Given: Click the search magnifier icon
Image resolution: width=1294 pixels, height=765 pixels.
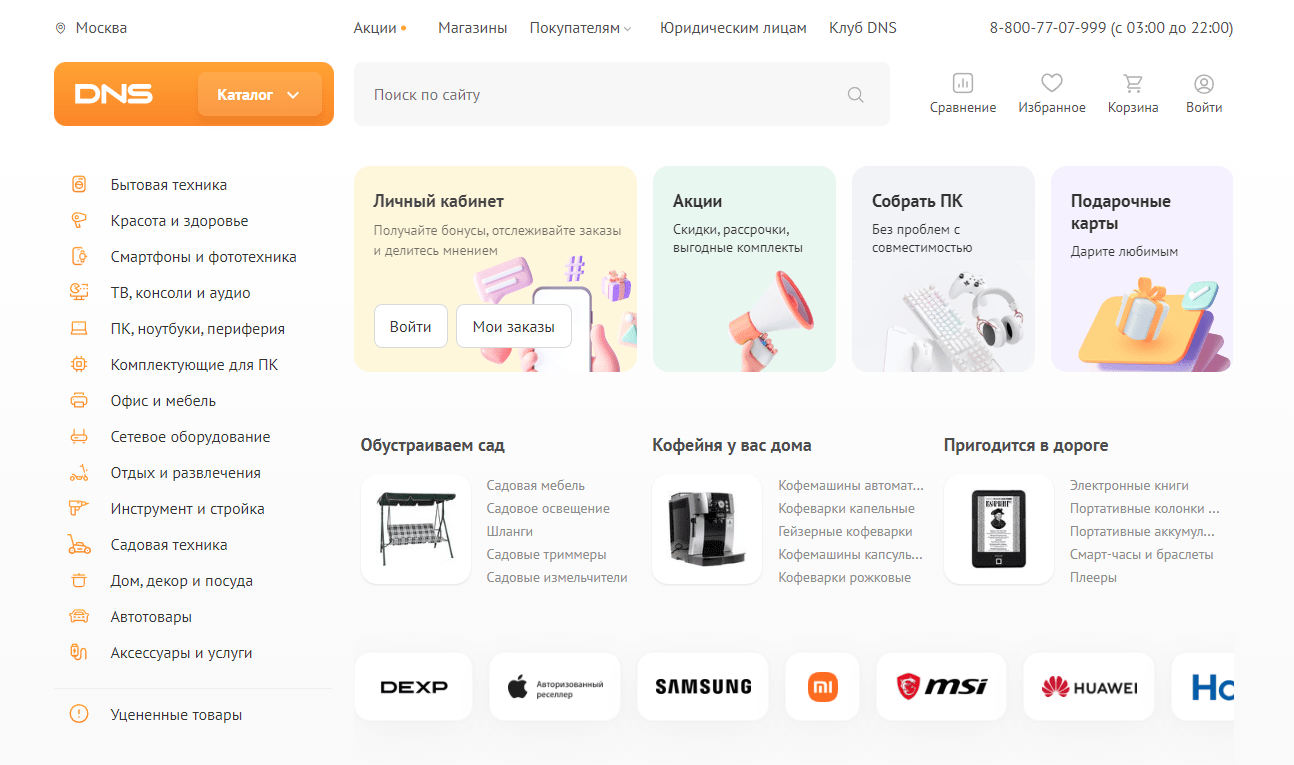Looking at the screenshot, I should point(855,95).
